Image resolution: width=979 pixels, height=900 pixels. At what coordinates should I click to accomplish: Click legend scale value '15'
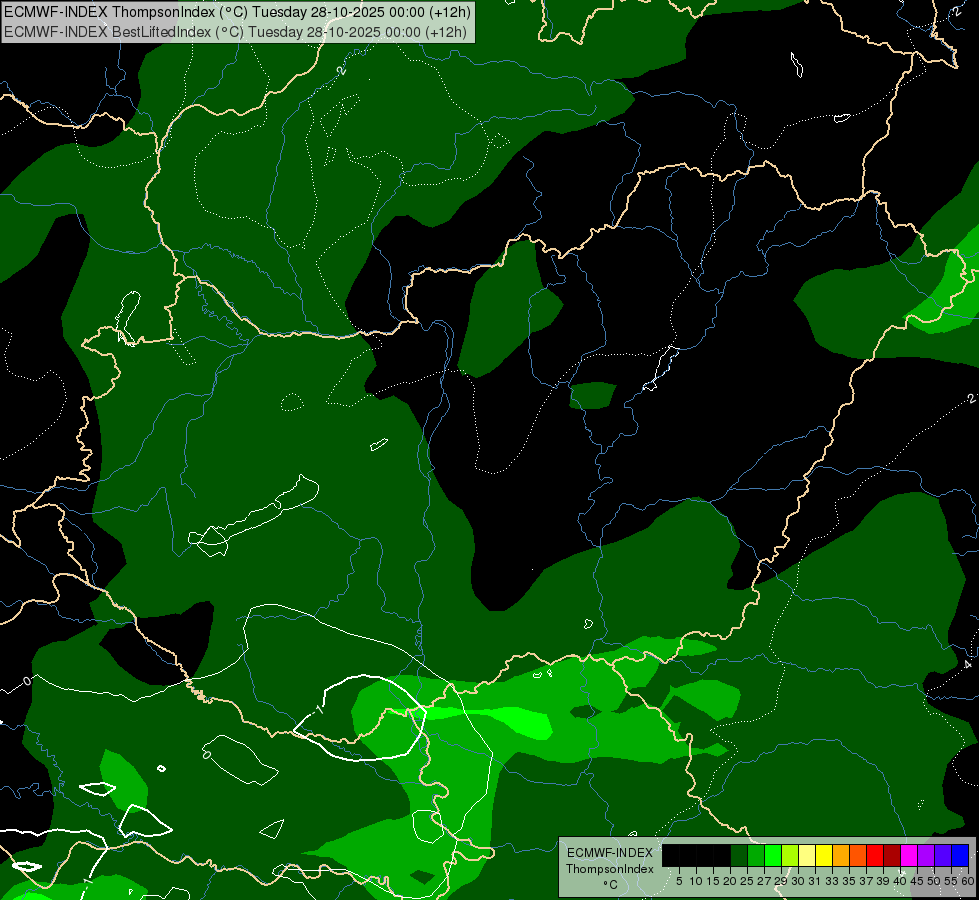(714, 881)
